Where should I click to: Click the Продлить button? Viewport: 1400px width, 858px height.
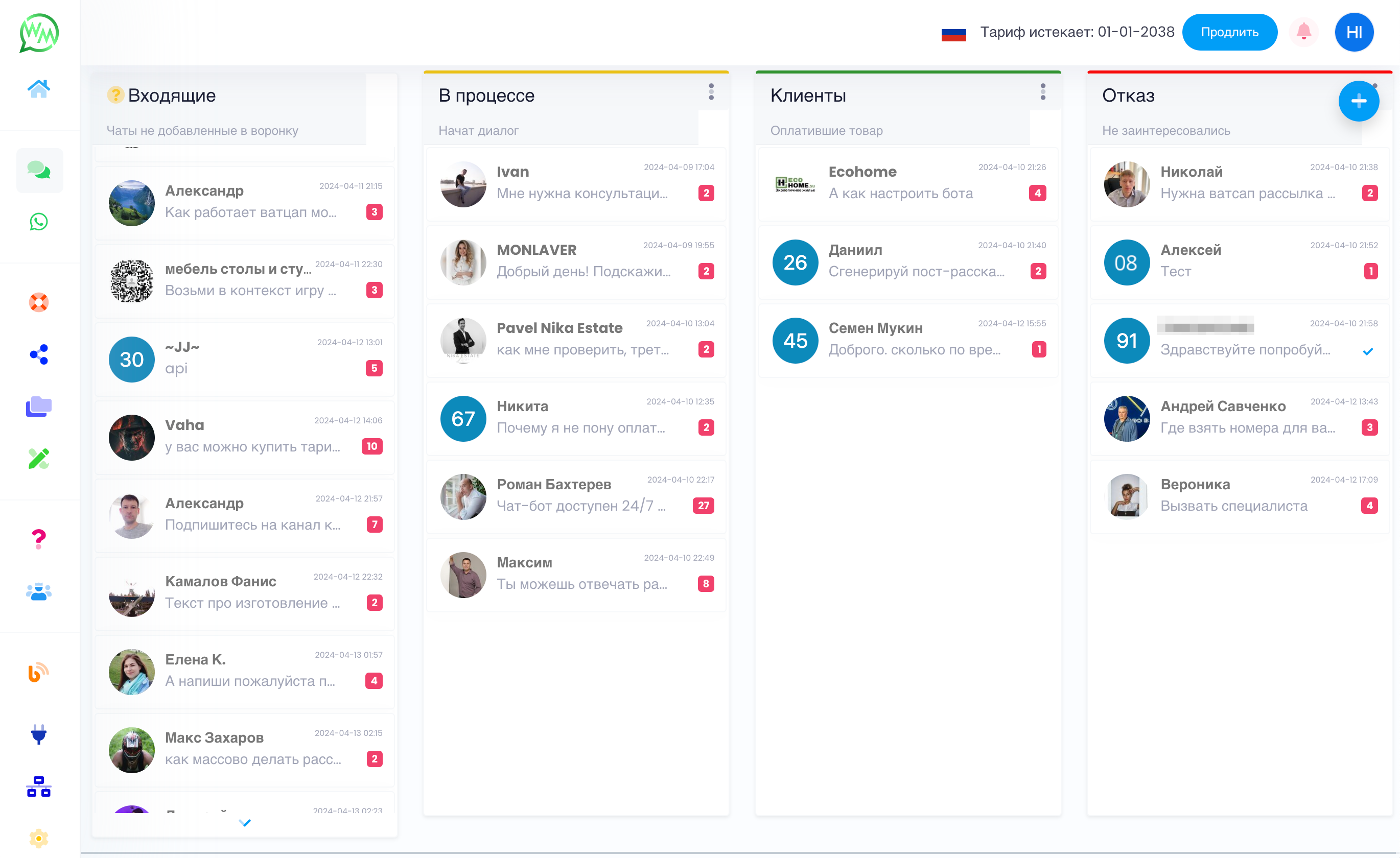click(1229, 32)
